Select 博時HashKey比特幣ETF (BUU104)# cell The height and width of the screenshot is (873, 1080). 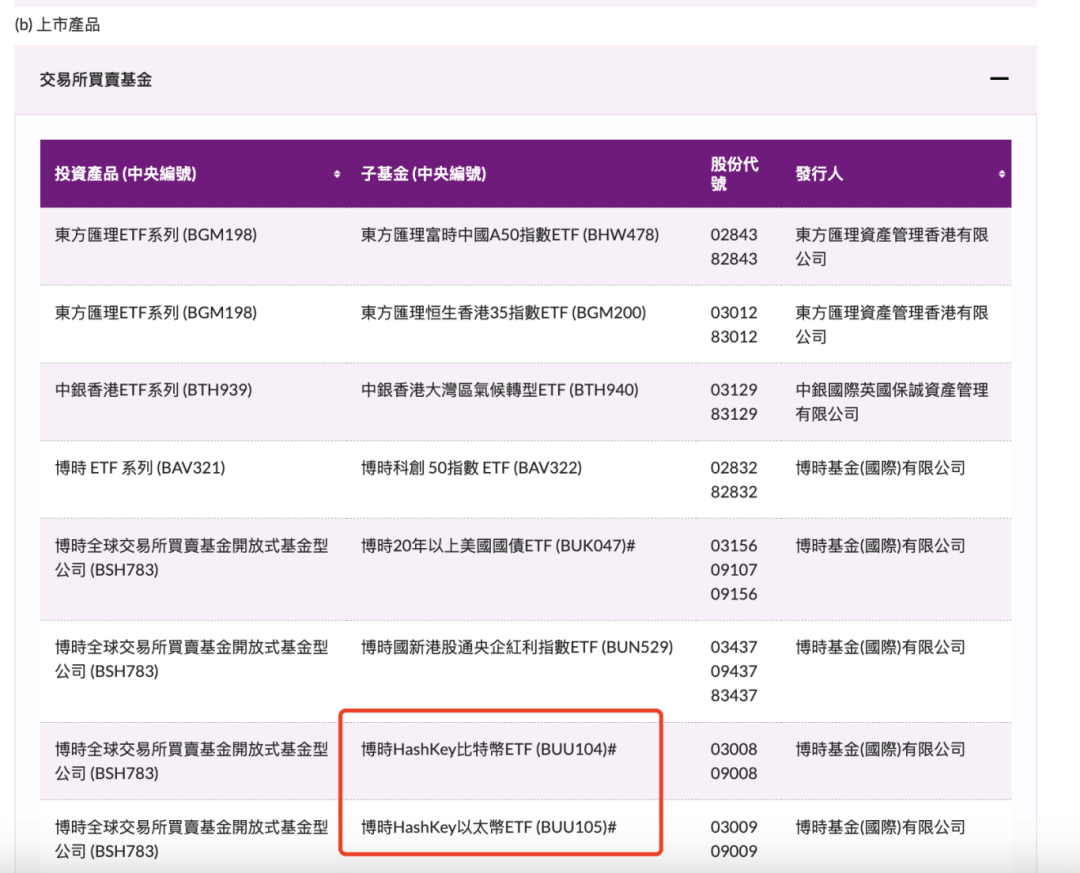click(488, 749)
